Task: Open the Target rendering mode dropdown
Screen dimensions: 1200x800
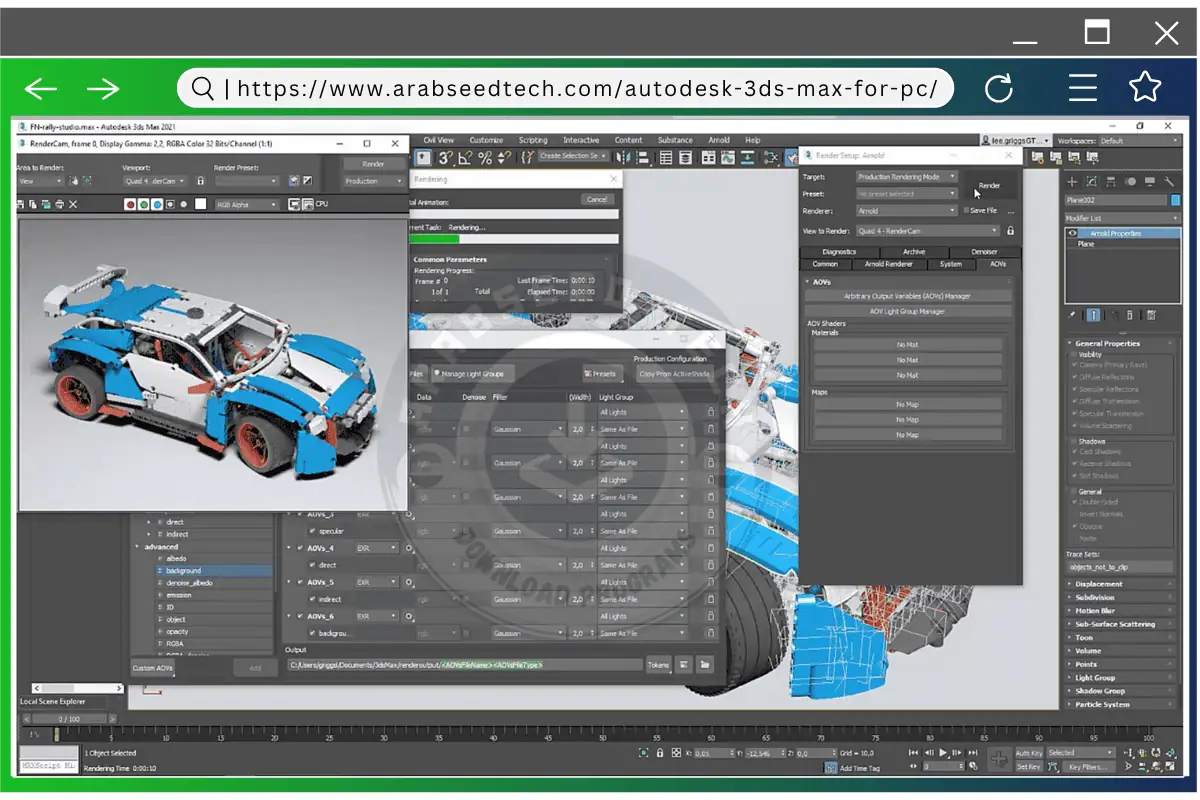Action: tap(907, 177)
